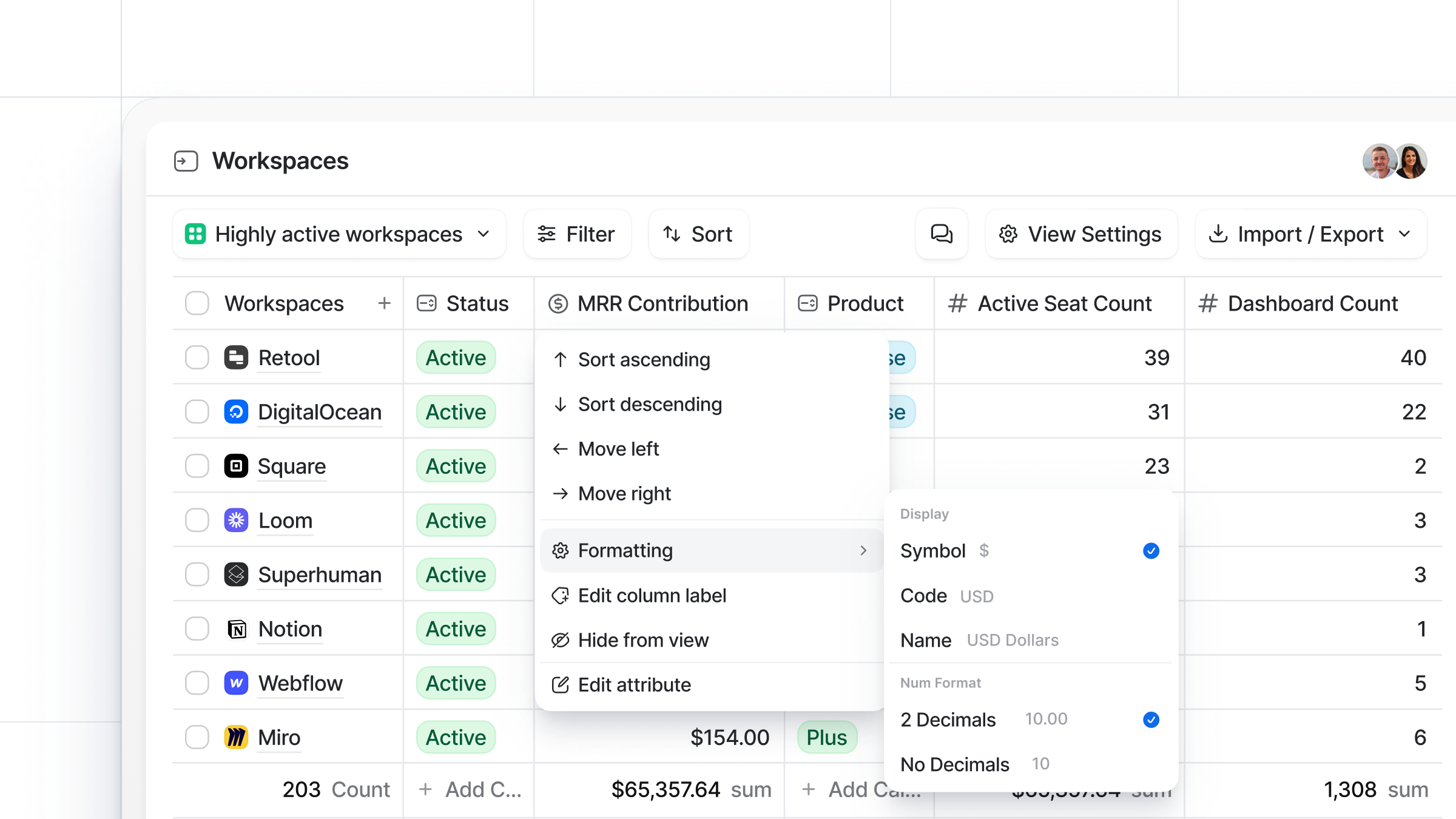Open Highly active workspaces view dropdown
1456x819 pixels.
339,234
